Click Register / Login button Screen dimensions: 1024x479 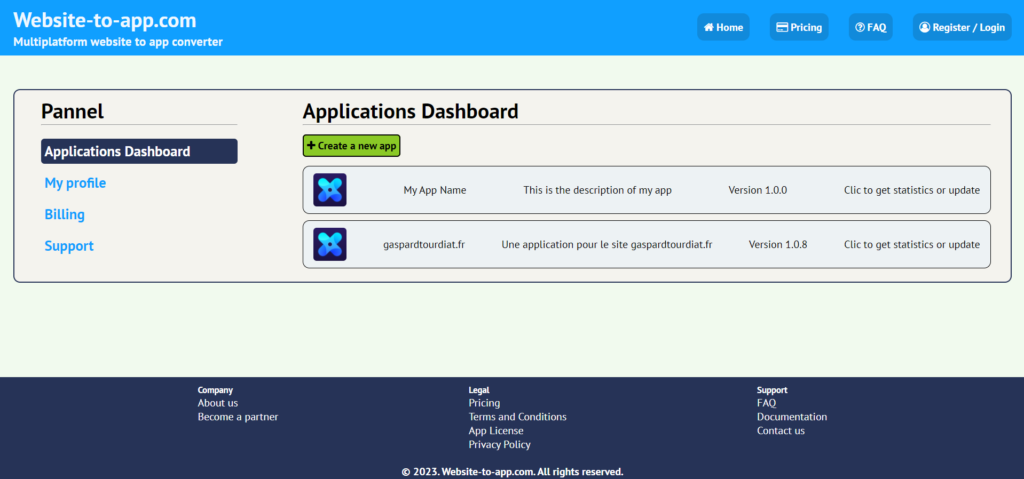pyautogui.click(x=961, y=28)
